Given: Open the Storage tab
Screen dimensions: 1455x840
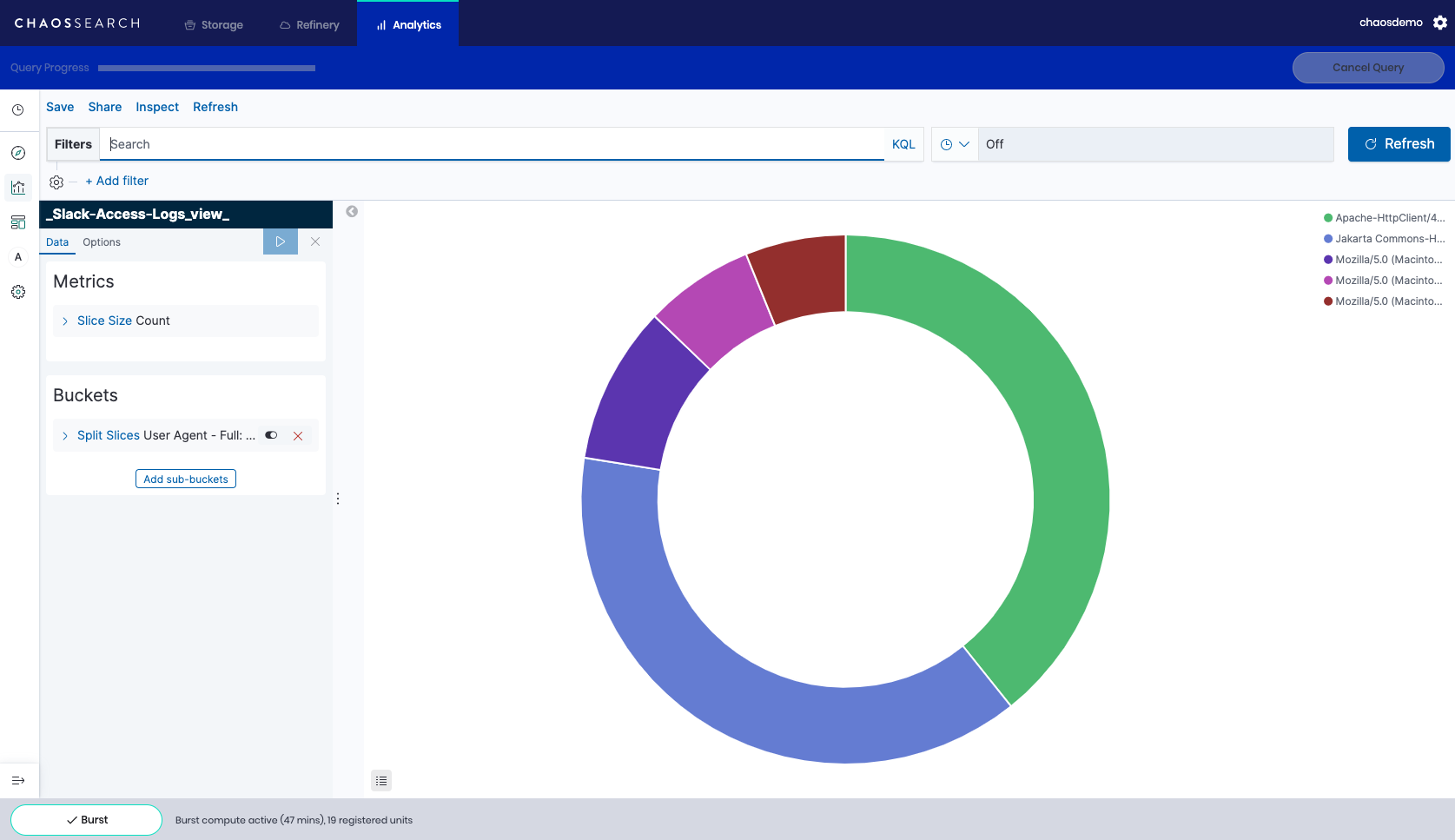Looking at the screenshot, I should (214, 24).
